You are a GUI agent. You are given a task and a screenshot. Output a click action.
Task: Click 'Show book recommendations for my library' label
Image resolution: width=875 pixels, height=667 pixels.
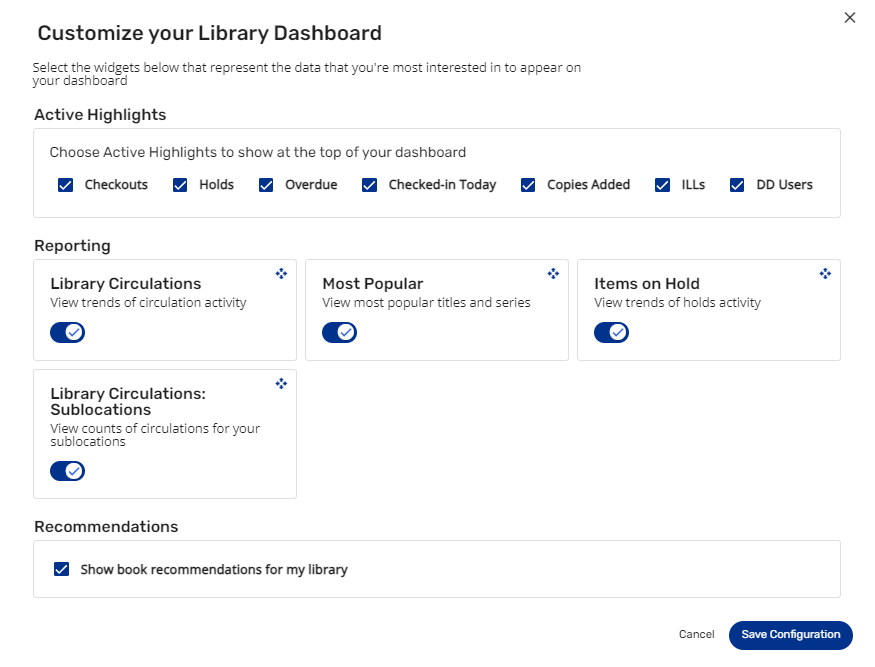214,569
